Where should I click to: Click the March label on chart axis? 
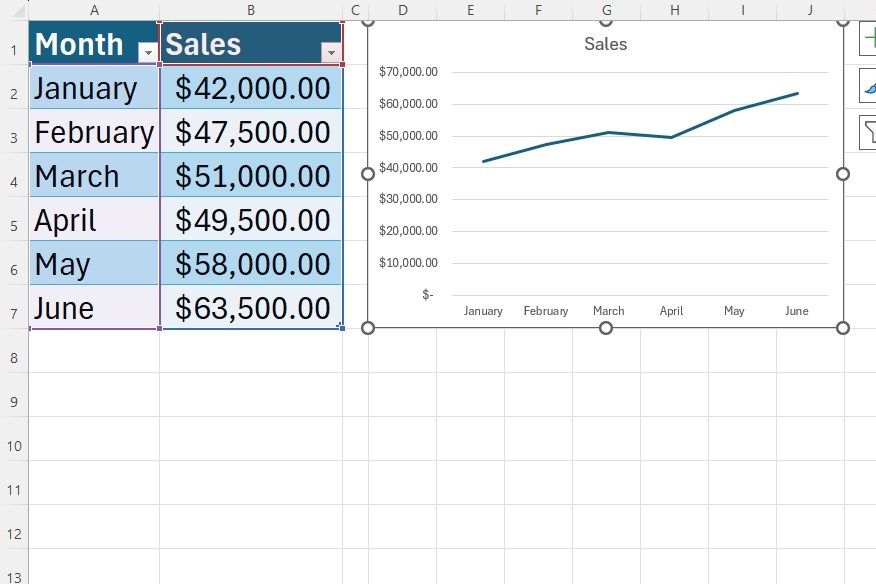[x=608, y=311]
